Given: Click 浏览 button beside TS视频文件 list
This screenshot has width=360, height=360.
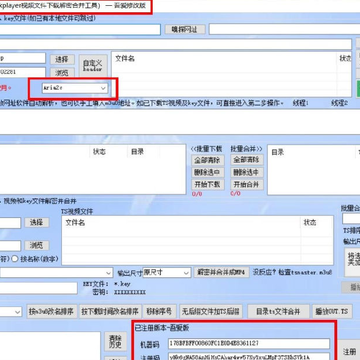Looking at the screenshot, I should coord(37,246).
